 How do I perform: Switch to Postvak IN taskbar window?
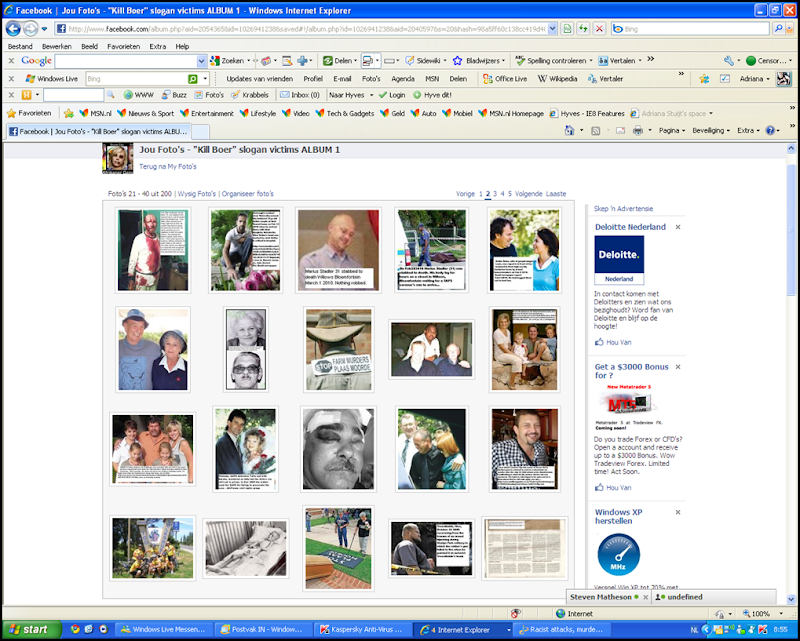point(262,630)
